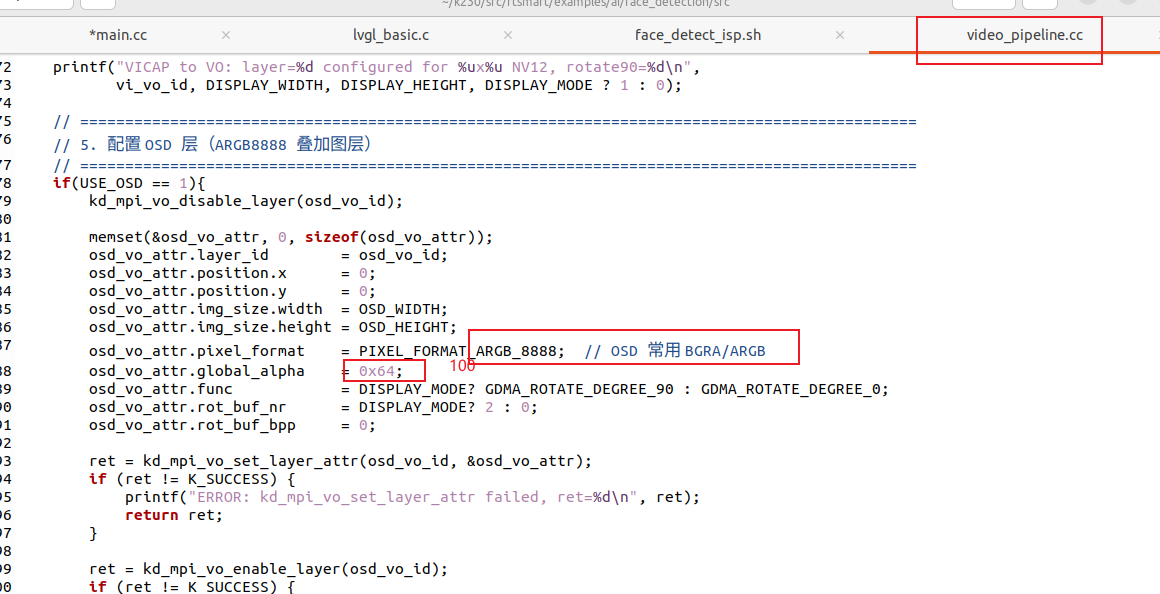This screenshot has width=1160, height=594.
Task: Click on OSD_WIDTH value
Action: (x=402, y=309)
